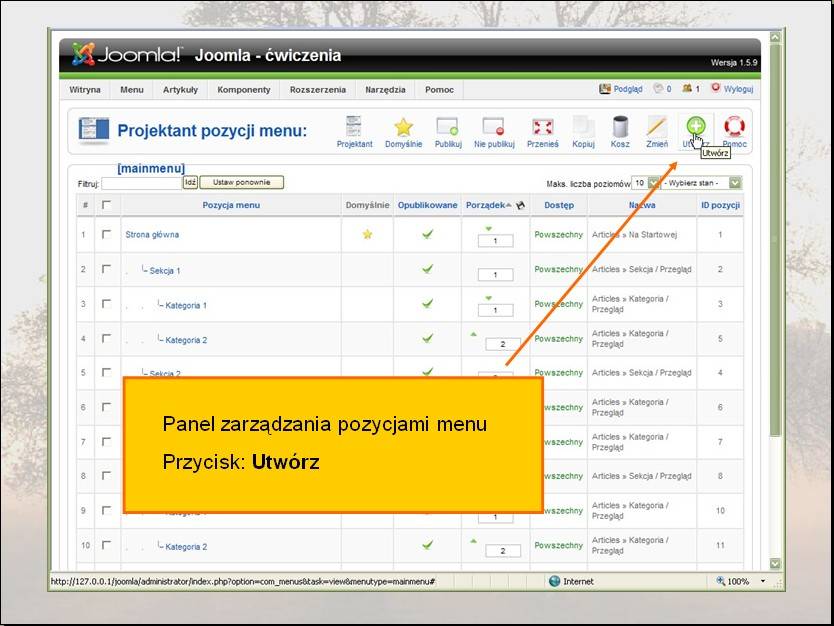Move Kategoria 2 row 4 up arrow

[x=473, y=335]
